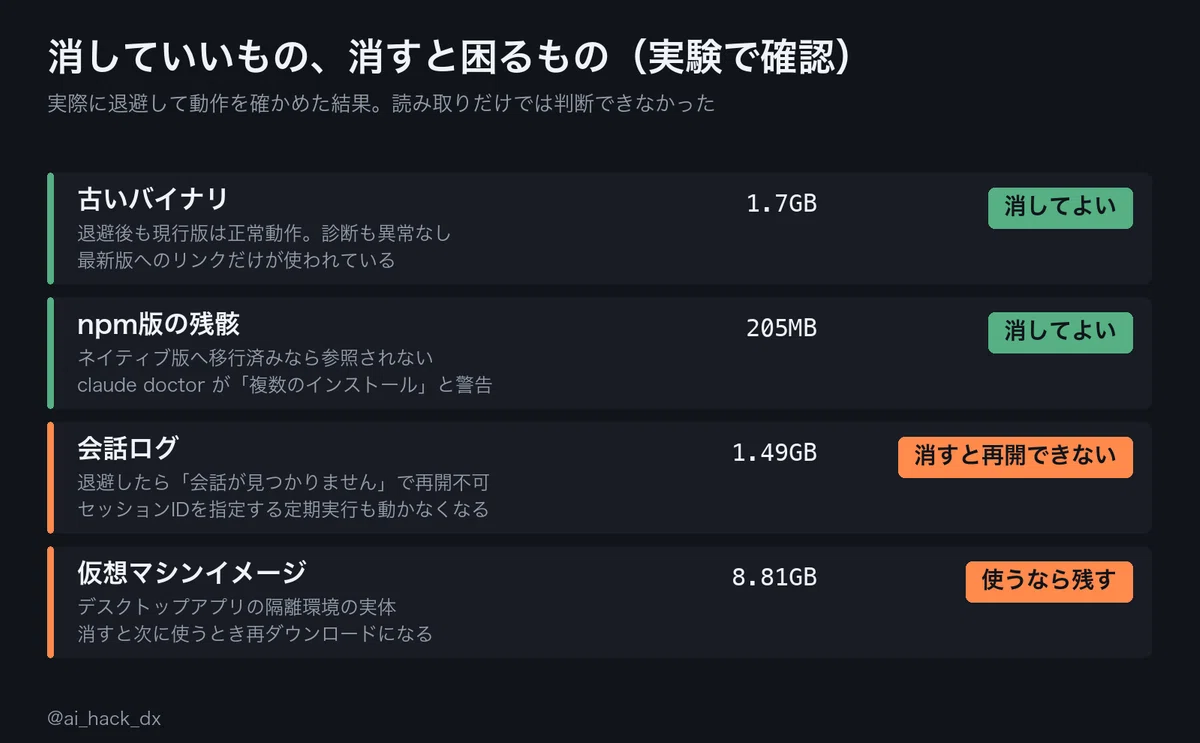Open the 古いバイナリ row title

pos(153,200)
